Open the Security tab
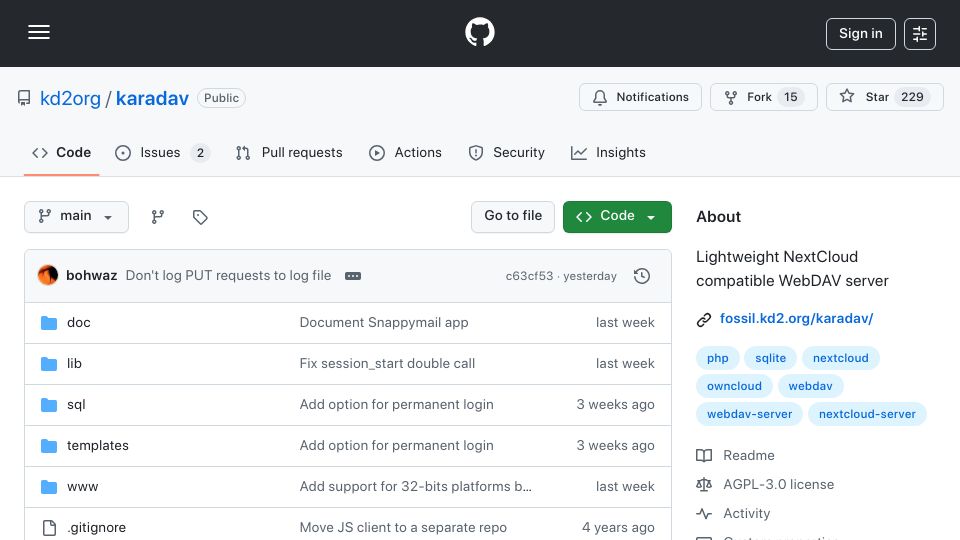The height and width of the screenshot is (540, 960). tap(506, 152)
